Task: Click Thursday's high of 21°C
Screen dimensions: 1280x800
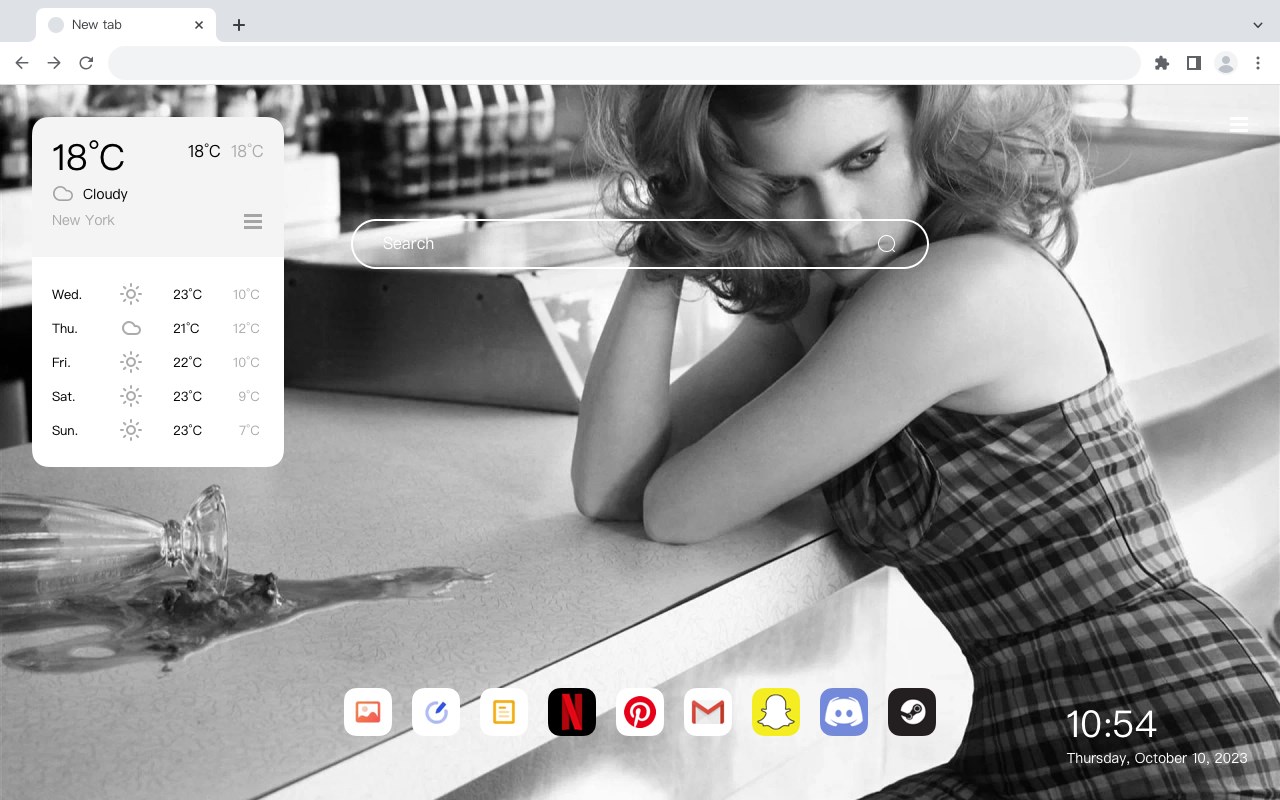Action: [x=186, y=328]
